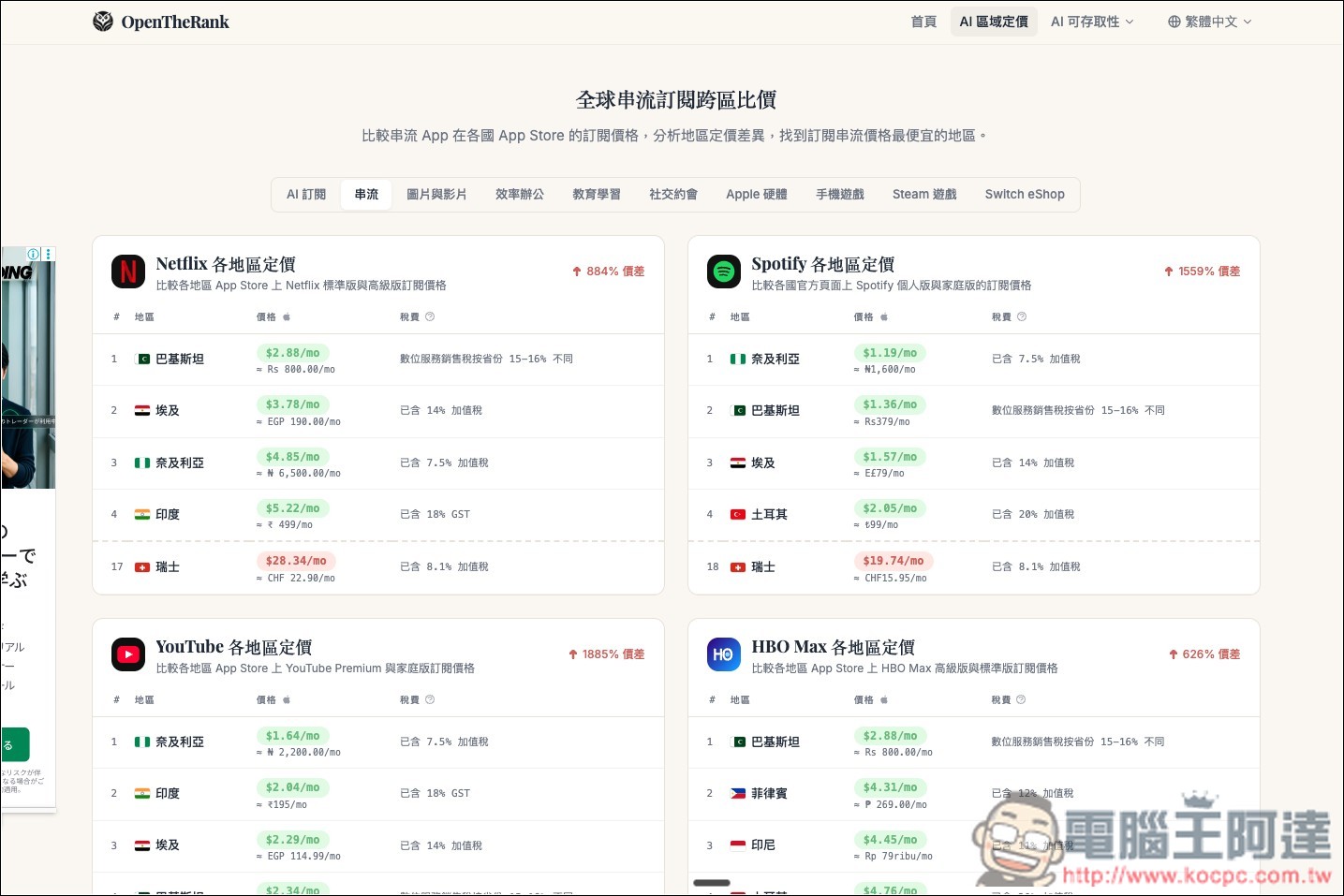1344x896 pixels.
Task: Open the Netflix app icon
Action: pos(128,272)
